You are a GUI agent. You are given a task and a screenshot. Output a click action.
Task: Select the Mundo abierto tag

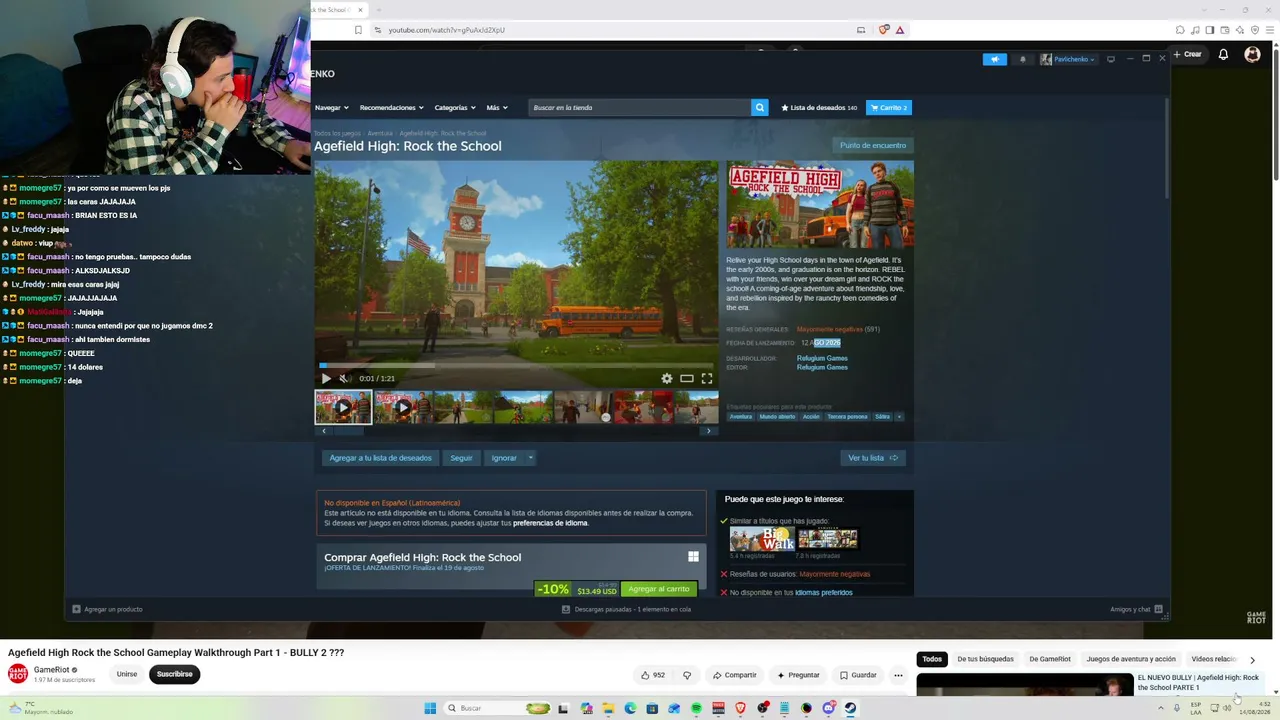[777, 416]
